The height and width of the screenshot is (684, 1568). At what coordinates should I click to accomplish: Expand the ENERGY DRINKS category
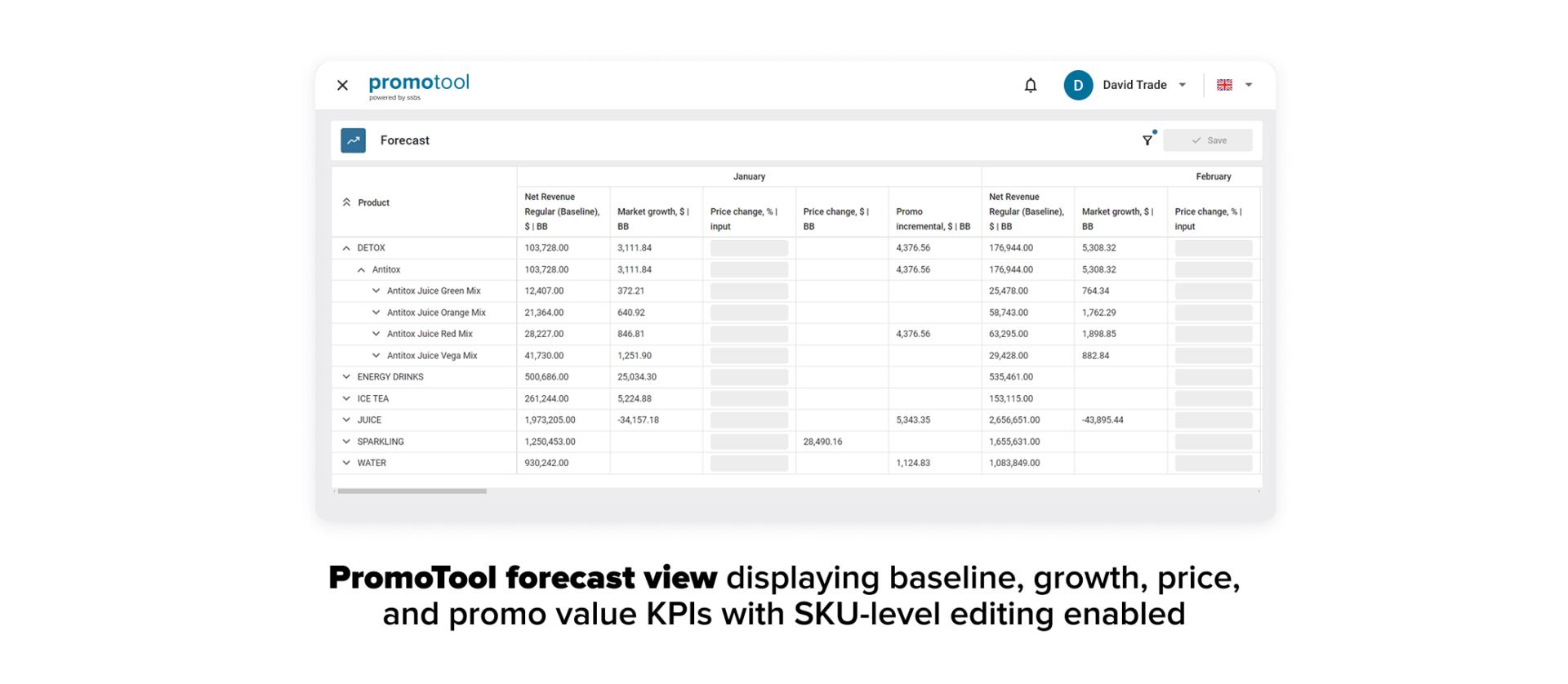coord(346,377)
